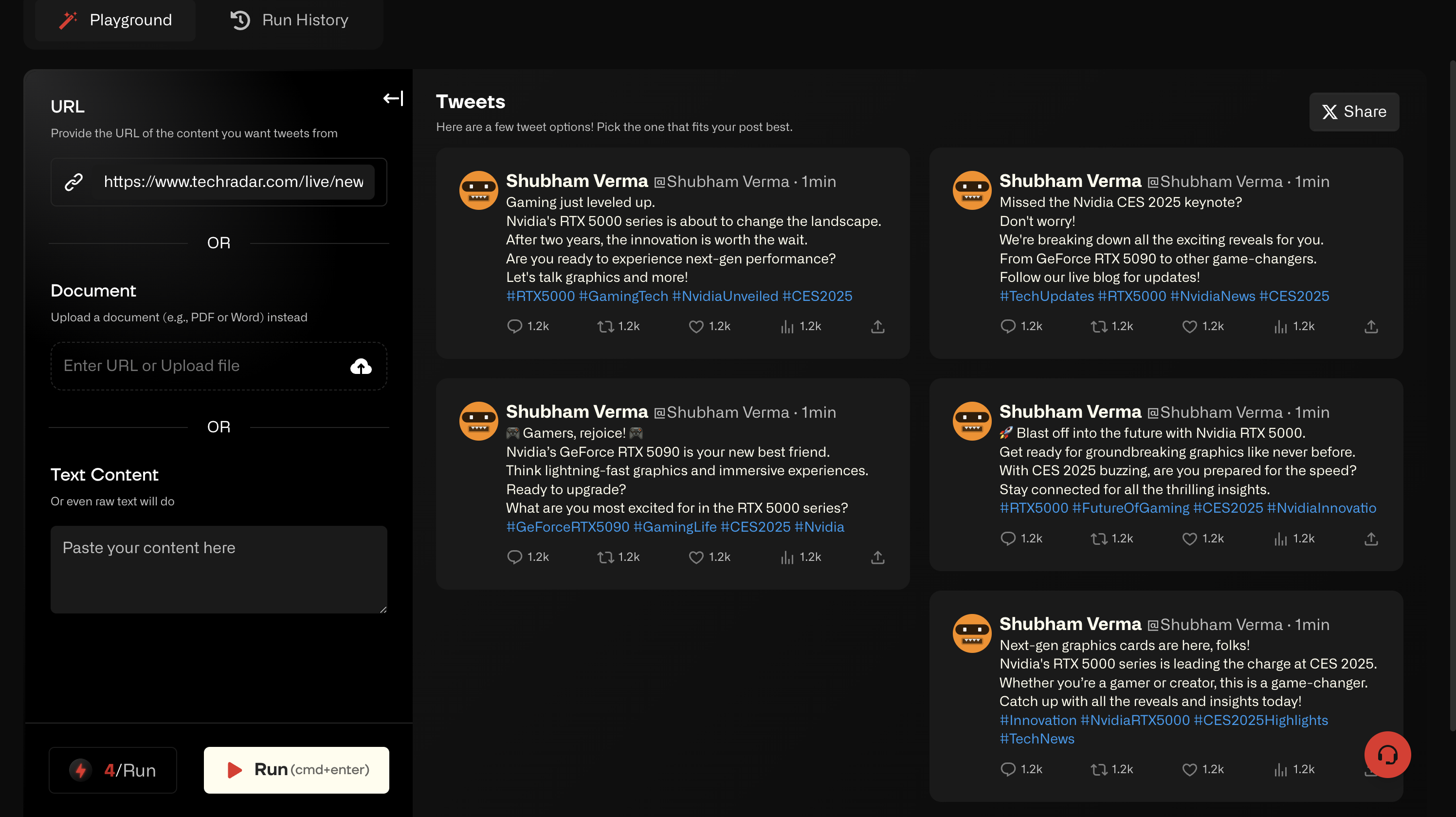The height and width of the screenshot is (817, 1456).
Task: Click avatar on 'Gaming just leveled up' tweet
Action: [478, 190]
